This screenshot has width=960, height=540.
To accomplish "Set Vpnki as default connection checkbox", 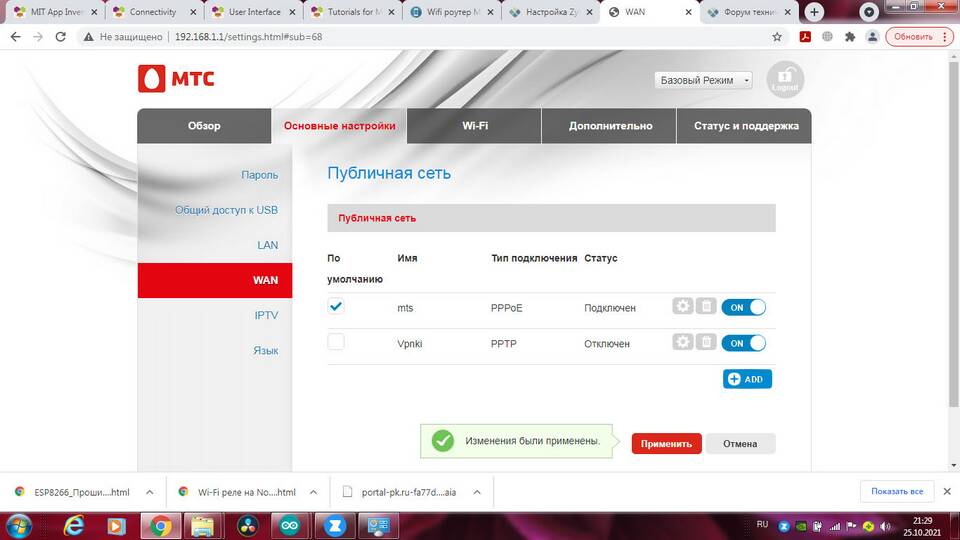I will tap(336, 342).
